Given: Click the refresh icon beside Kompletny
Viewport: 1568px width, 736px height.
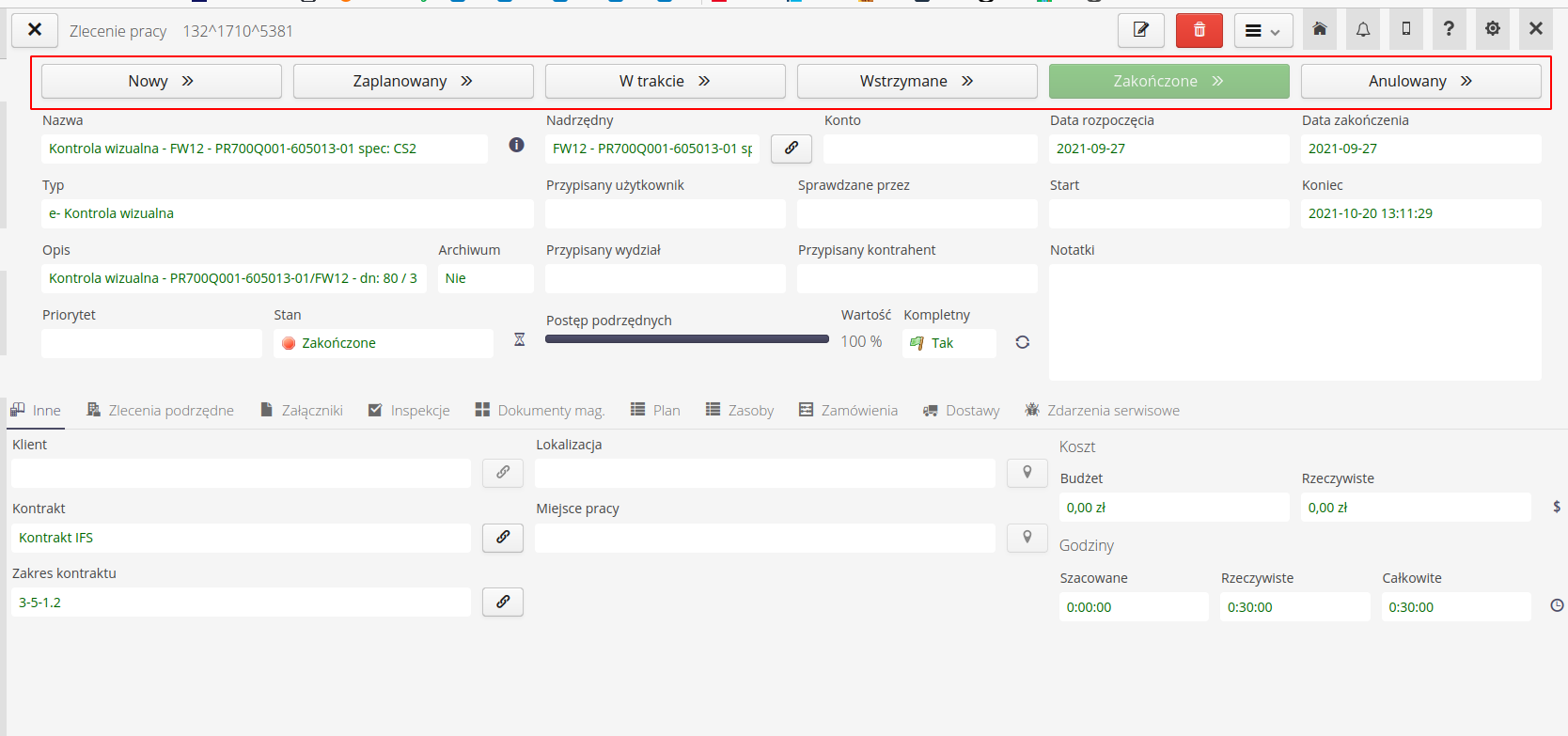Looking at the screenshot, I should pos(1022,342).
